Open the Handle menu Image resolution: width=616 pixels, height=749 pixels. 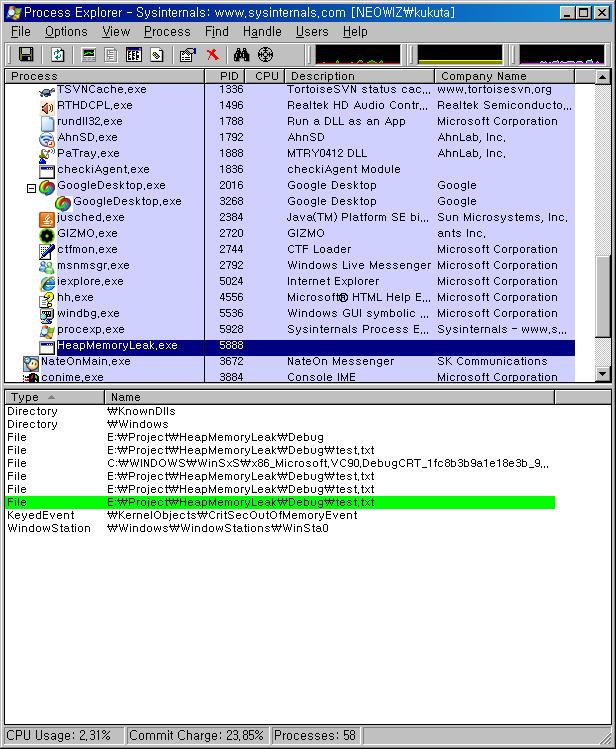(x=262, y=32)
